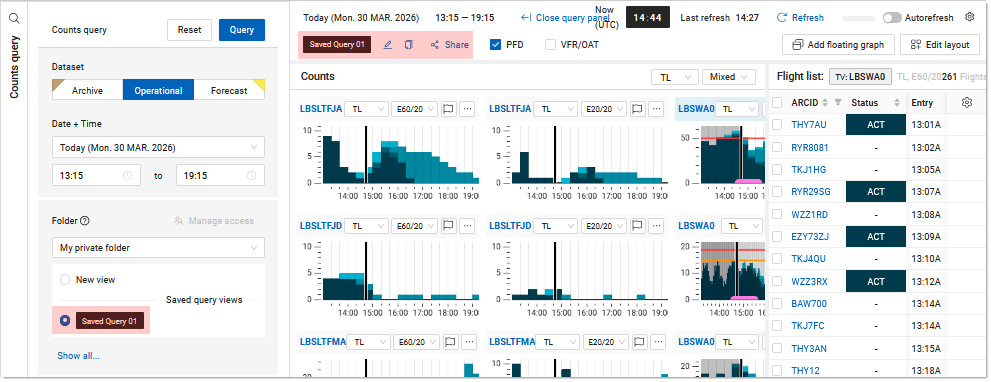The image size is (991, 382).
Task: Open ellipsis menu on LBSLTFJD E20/20 chart
Action: (657, 225)
